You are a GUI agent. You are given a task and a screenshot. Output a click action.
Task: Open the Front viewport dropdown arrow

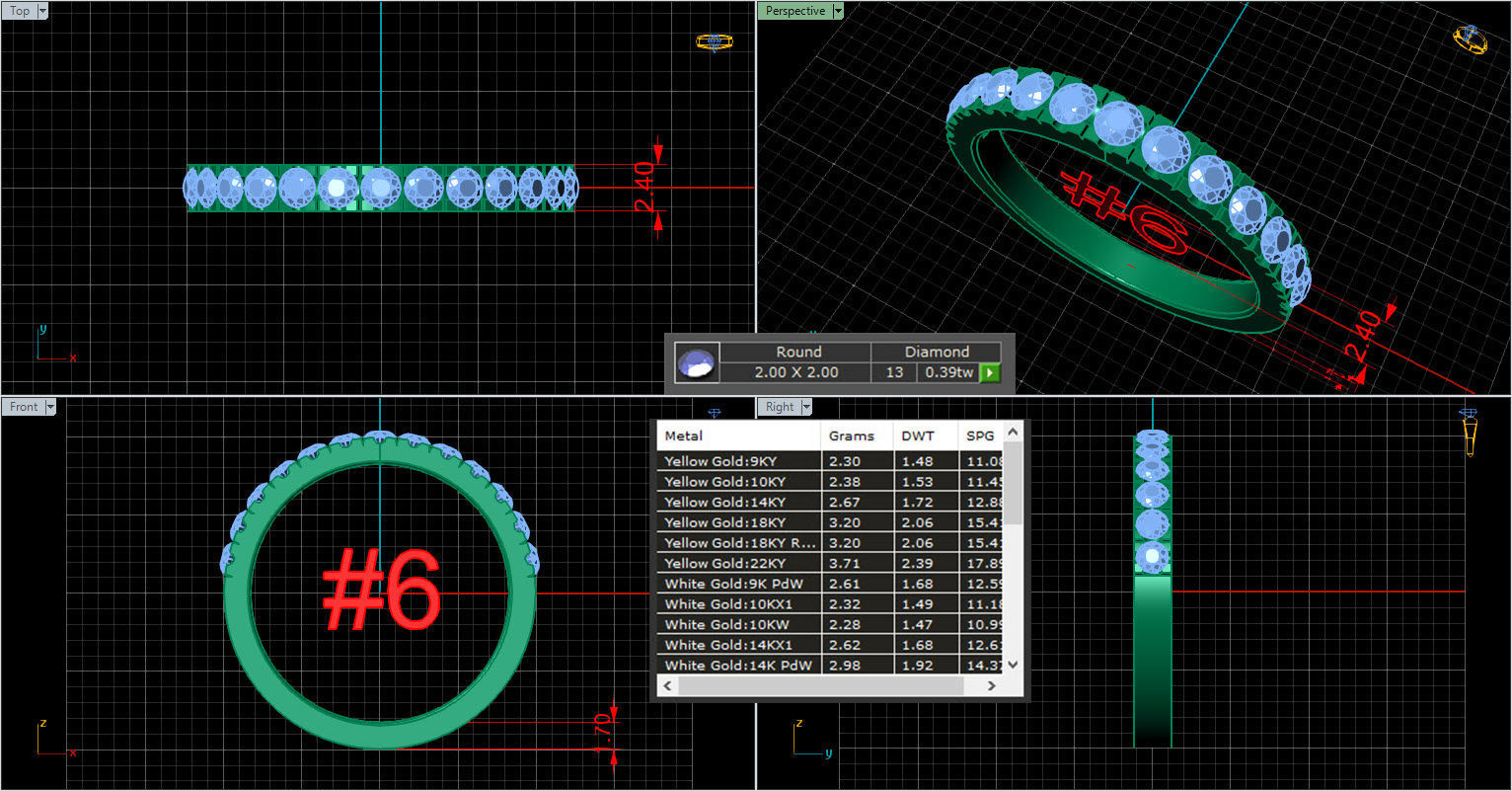point(50,407)
